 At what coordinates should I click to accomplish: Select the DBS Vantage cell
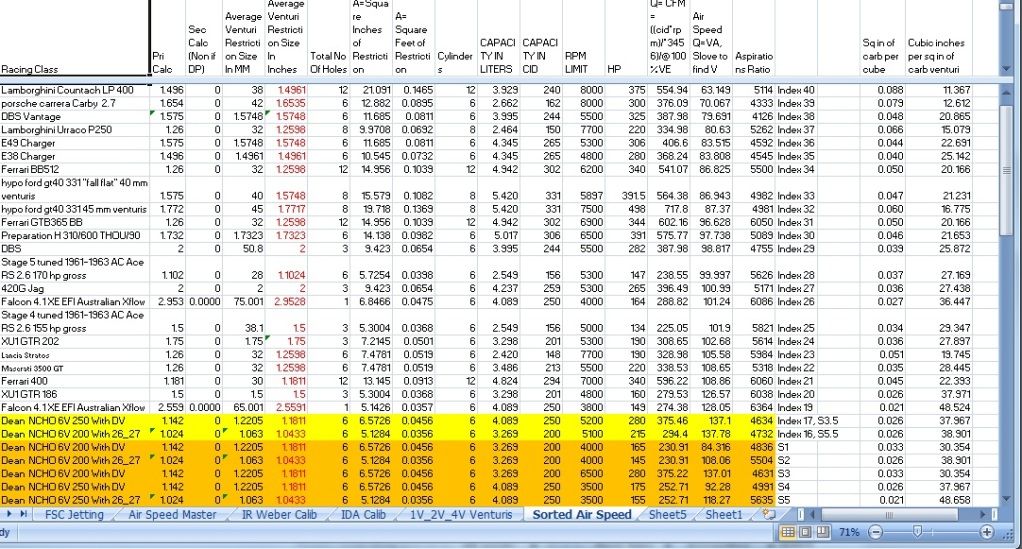click(x=75, y=116)
